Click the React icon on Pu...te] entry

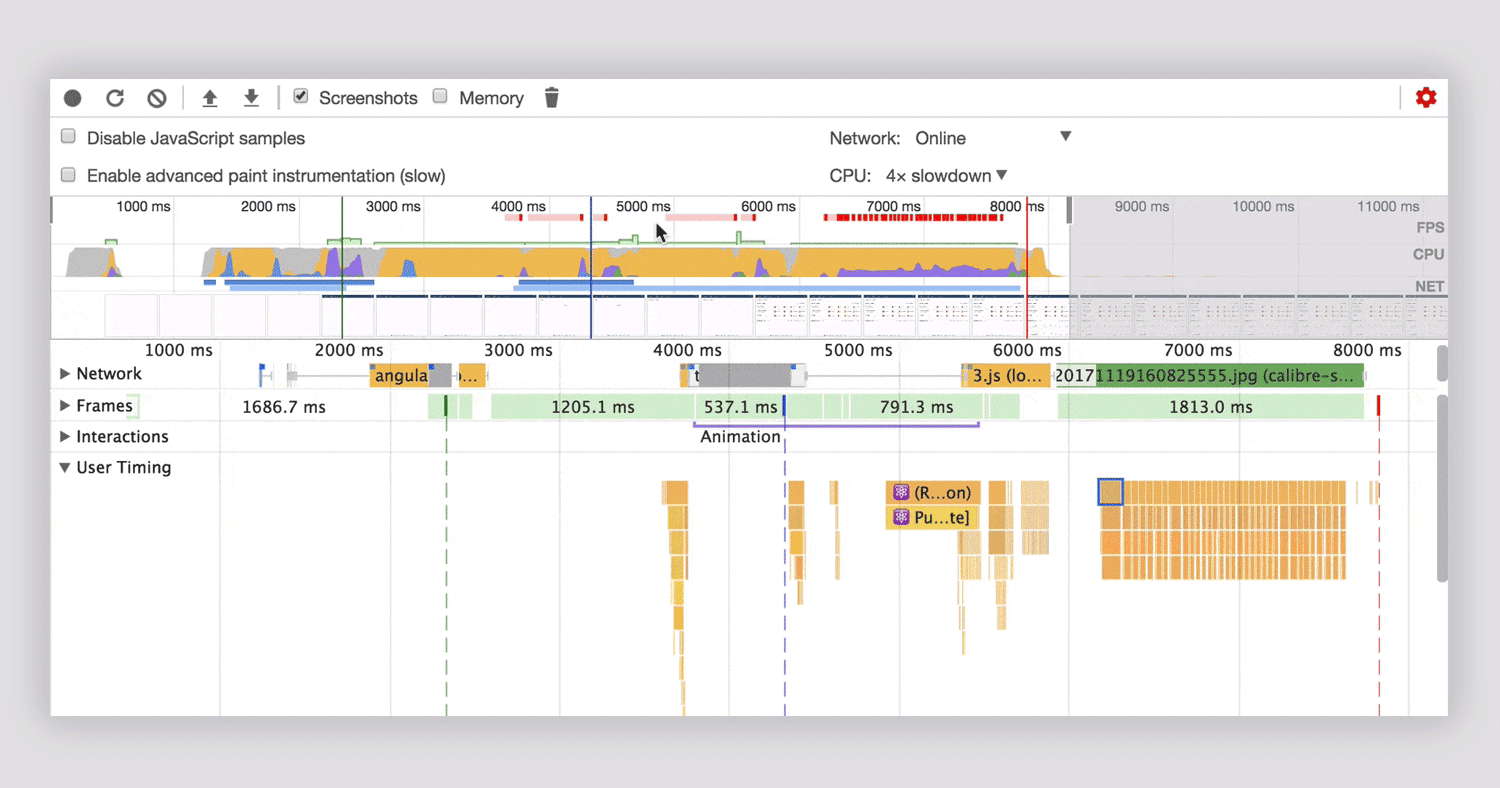tap(901, 518)
